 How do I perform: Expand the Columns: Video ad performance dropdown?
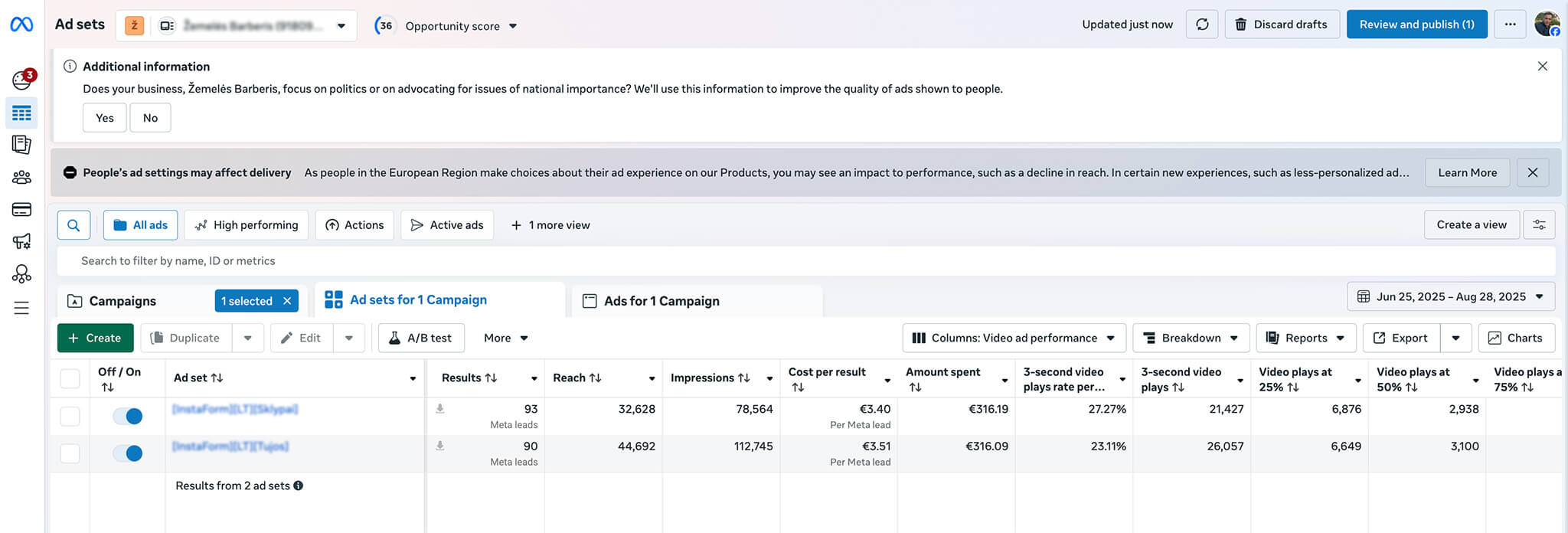coord(1014,338)
